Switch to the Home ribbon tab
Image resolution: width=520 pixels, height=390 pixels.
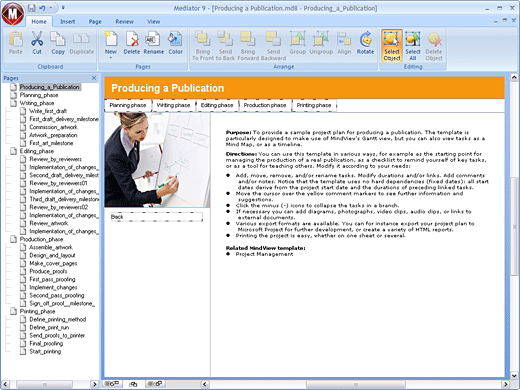[39, 22]
